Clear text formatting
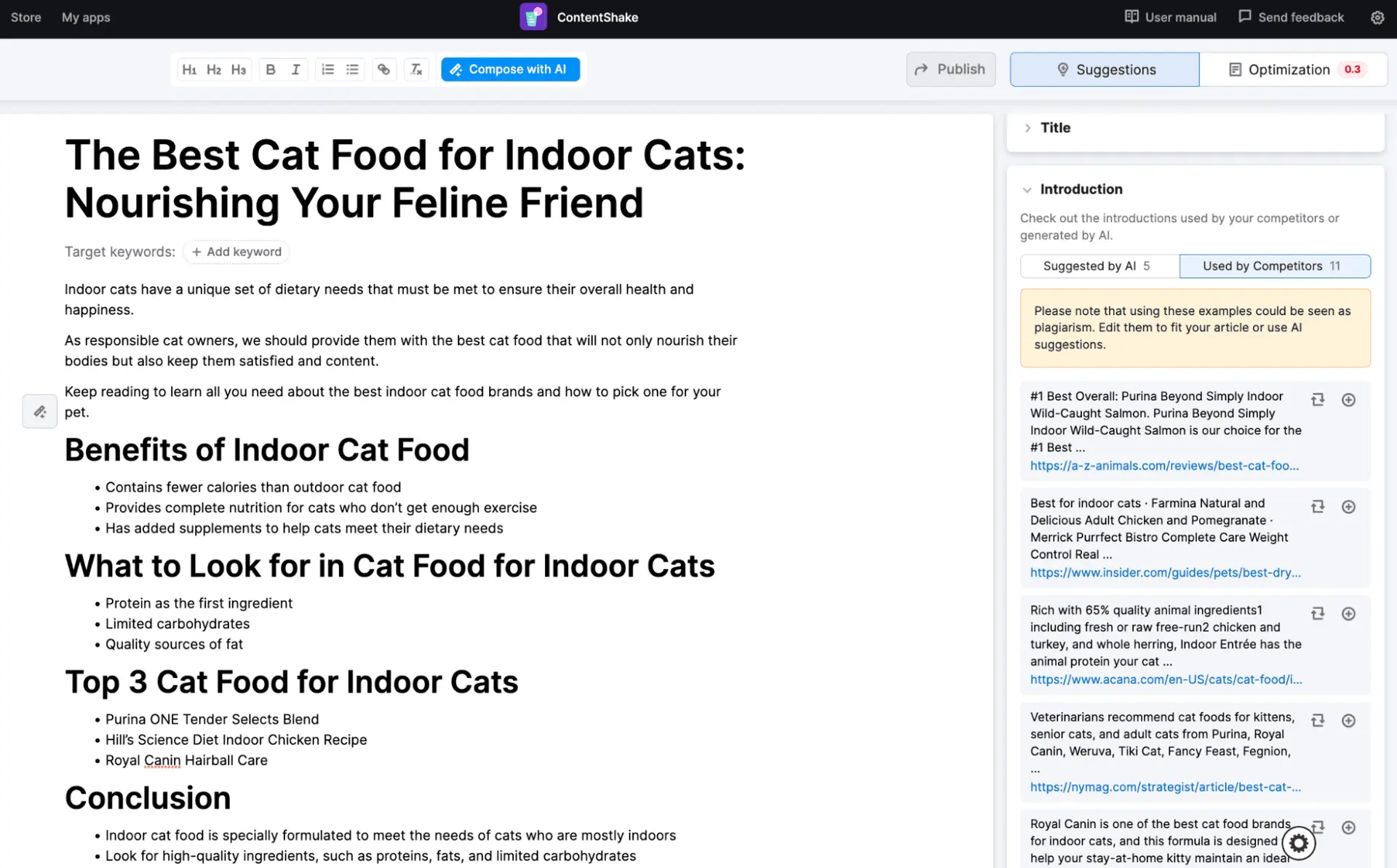This screenshot has height=868, width=1397. tap(416, 69)
